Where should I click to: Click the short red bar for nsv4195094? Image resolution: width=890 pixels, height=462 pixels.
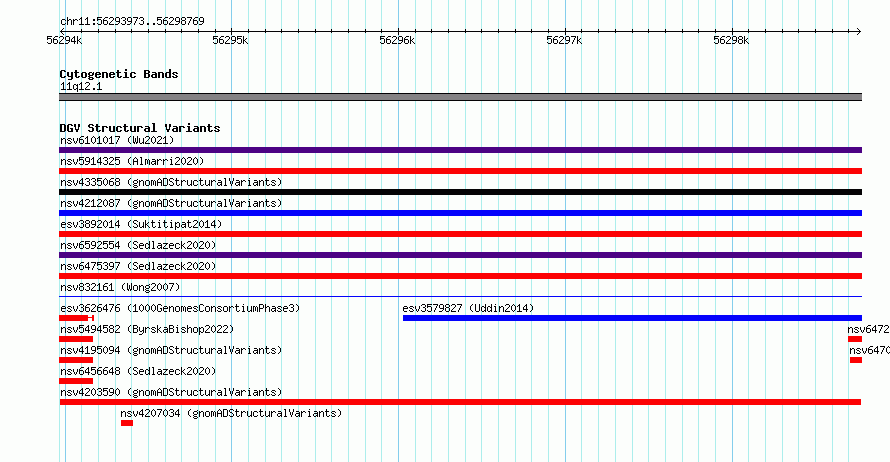point(76,360)
